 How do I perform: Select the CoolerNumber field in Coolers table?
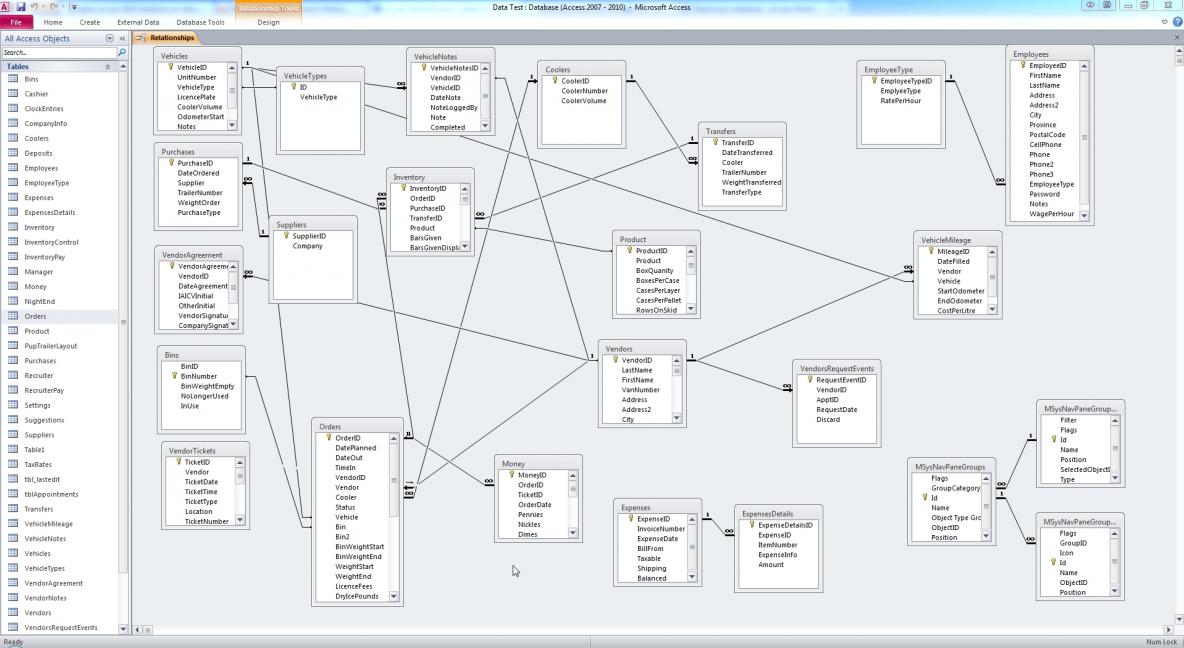(584, 91)
